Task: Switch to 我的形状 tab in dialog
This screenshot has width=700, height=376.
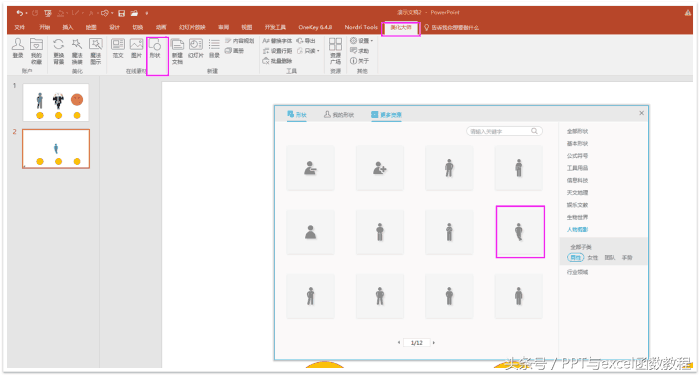Action: [339, 115]
